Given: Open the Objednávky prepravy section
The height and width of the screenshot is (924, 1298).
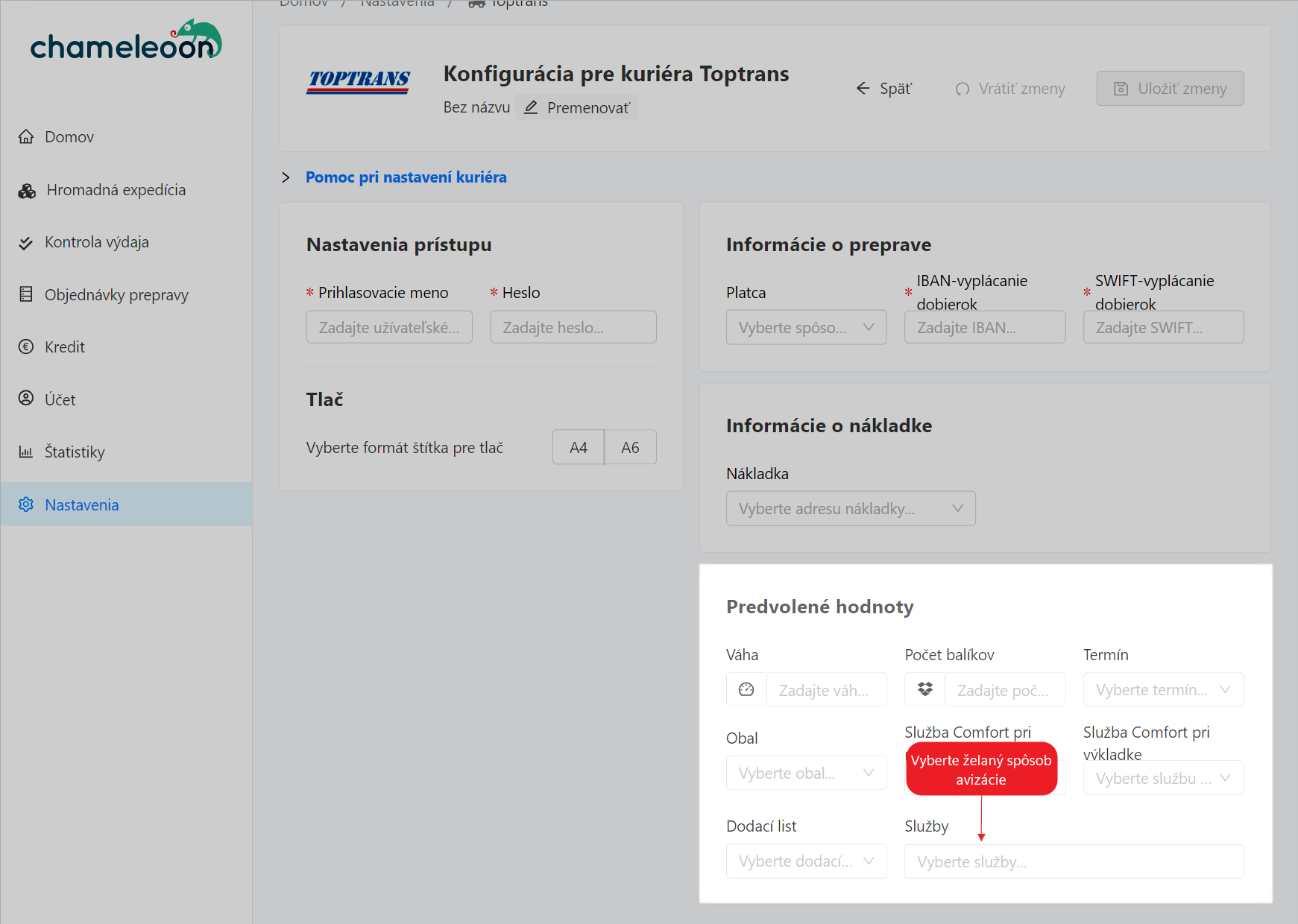Looking at the screenshot, I should point(127,294).
